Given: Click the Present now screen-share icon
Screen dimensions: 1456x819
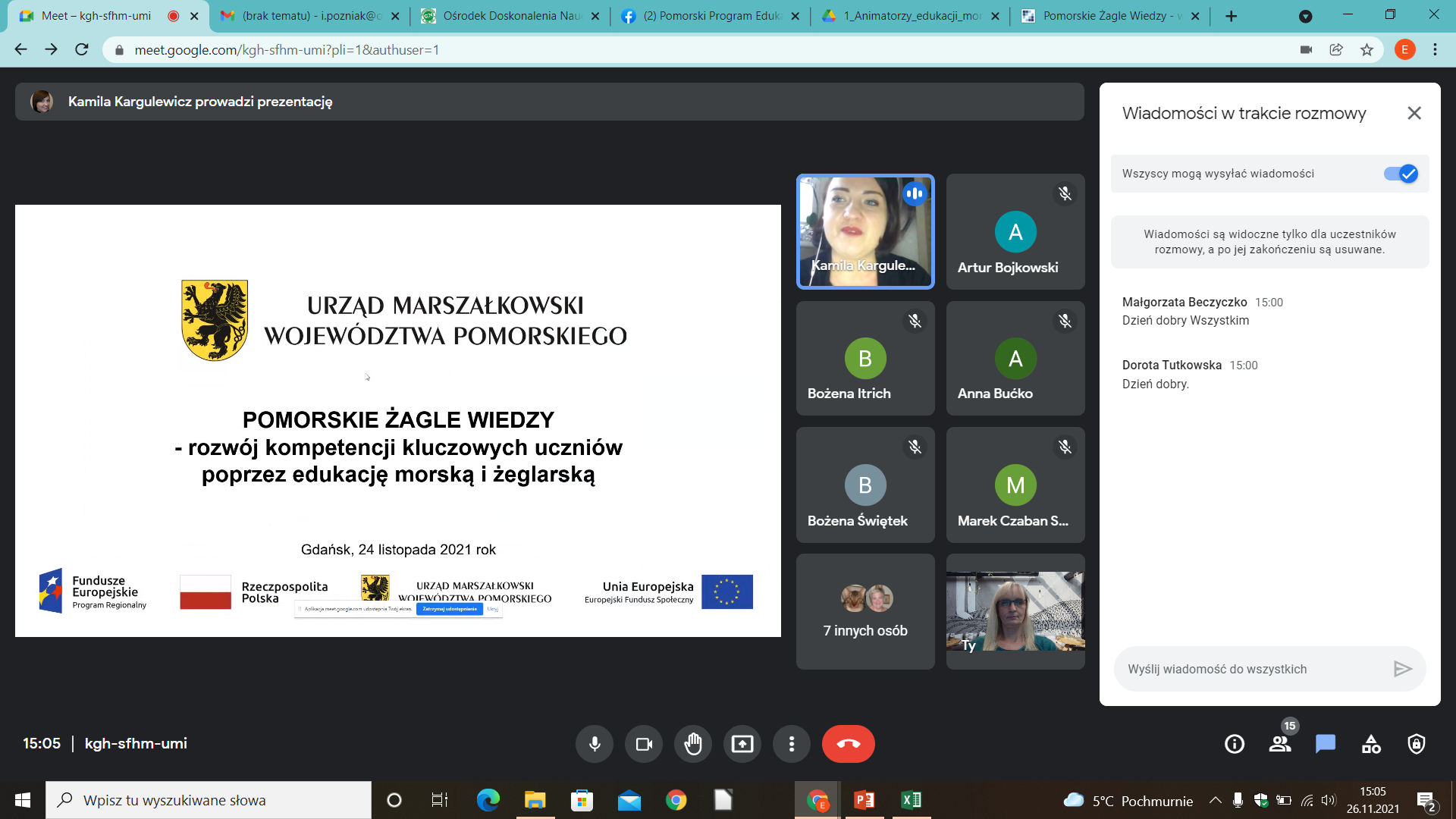Looking at the screenshot, I should pos(742,744).
